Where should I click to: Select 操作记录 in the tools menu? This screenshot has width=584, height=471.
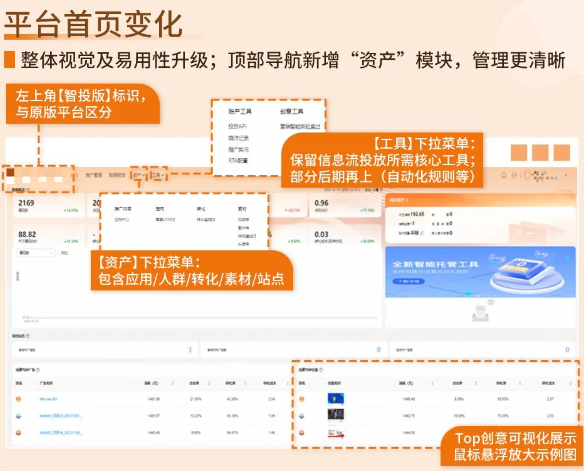click(x=238, y=138)
